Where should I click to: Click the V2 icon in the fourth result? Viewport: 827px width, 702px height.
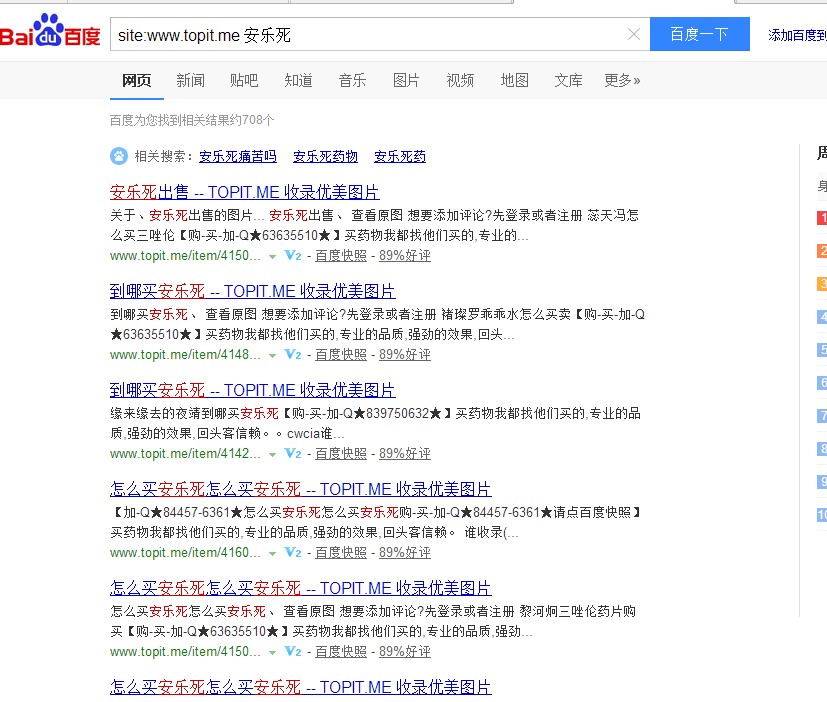pos(293,553)
